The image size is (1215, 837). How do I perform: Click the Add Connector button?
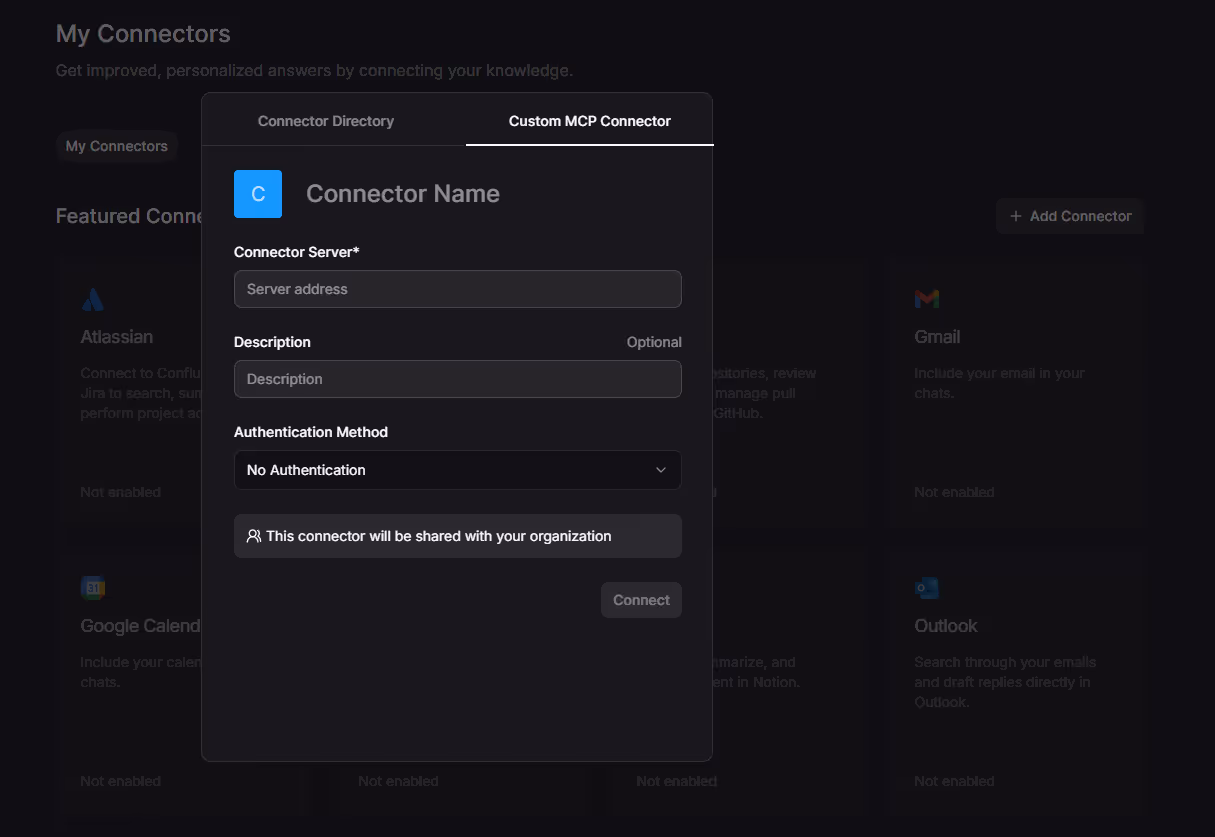[x=1070, y=216]
